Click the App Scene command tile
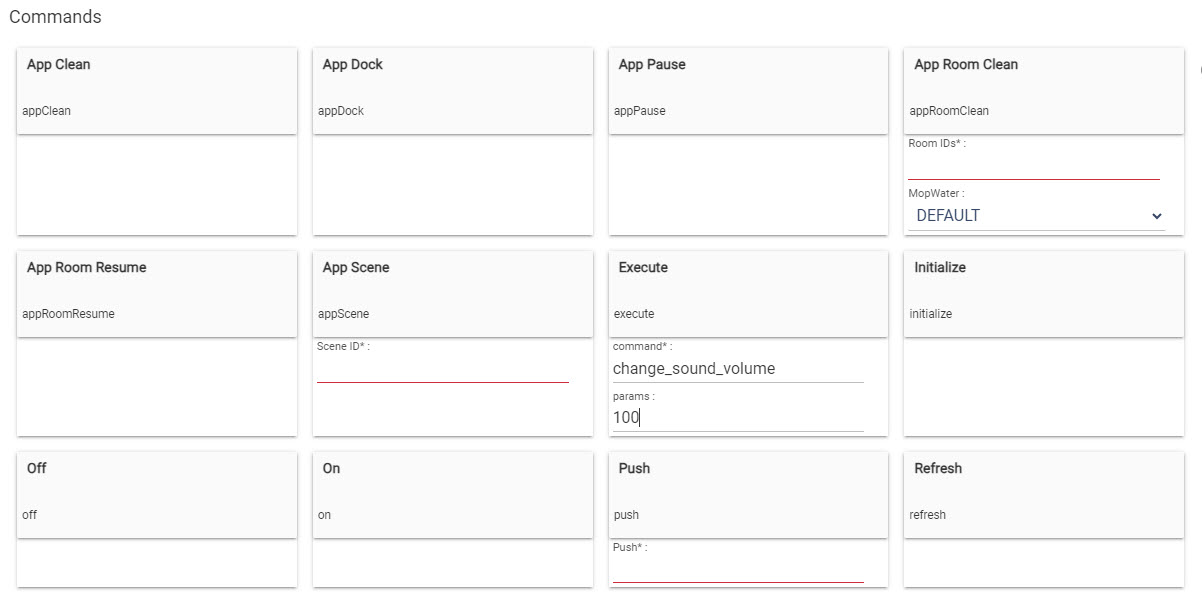This screenshot has width=1202, height=599. click(453, 293)
